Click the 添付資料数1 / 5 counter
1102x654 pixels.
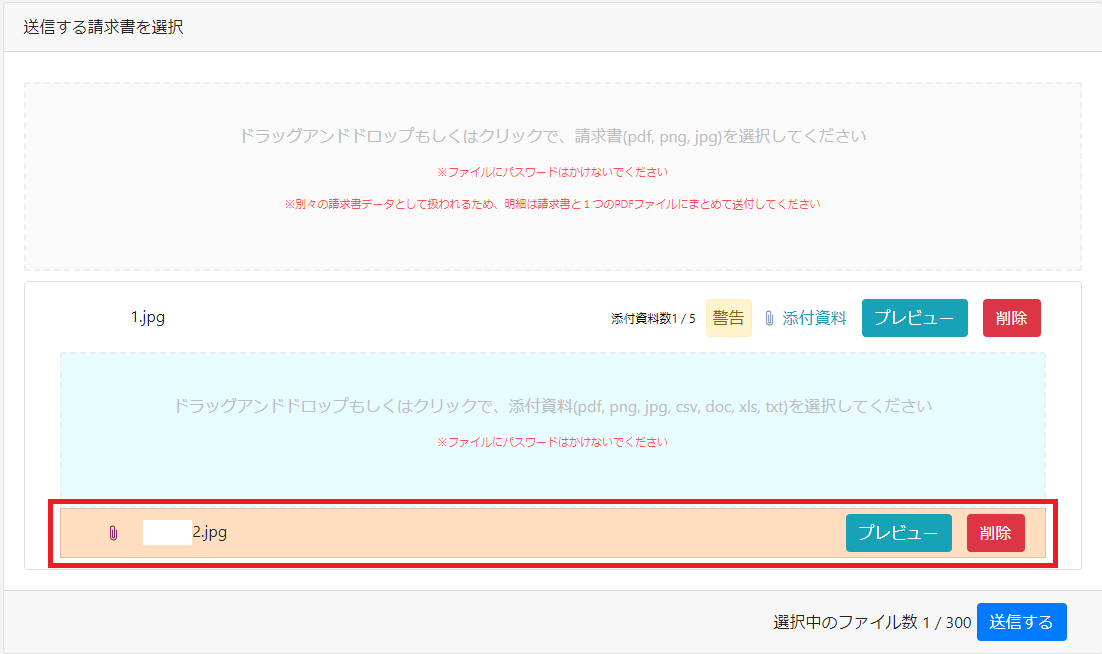click(x=653, y=319)
